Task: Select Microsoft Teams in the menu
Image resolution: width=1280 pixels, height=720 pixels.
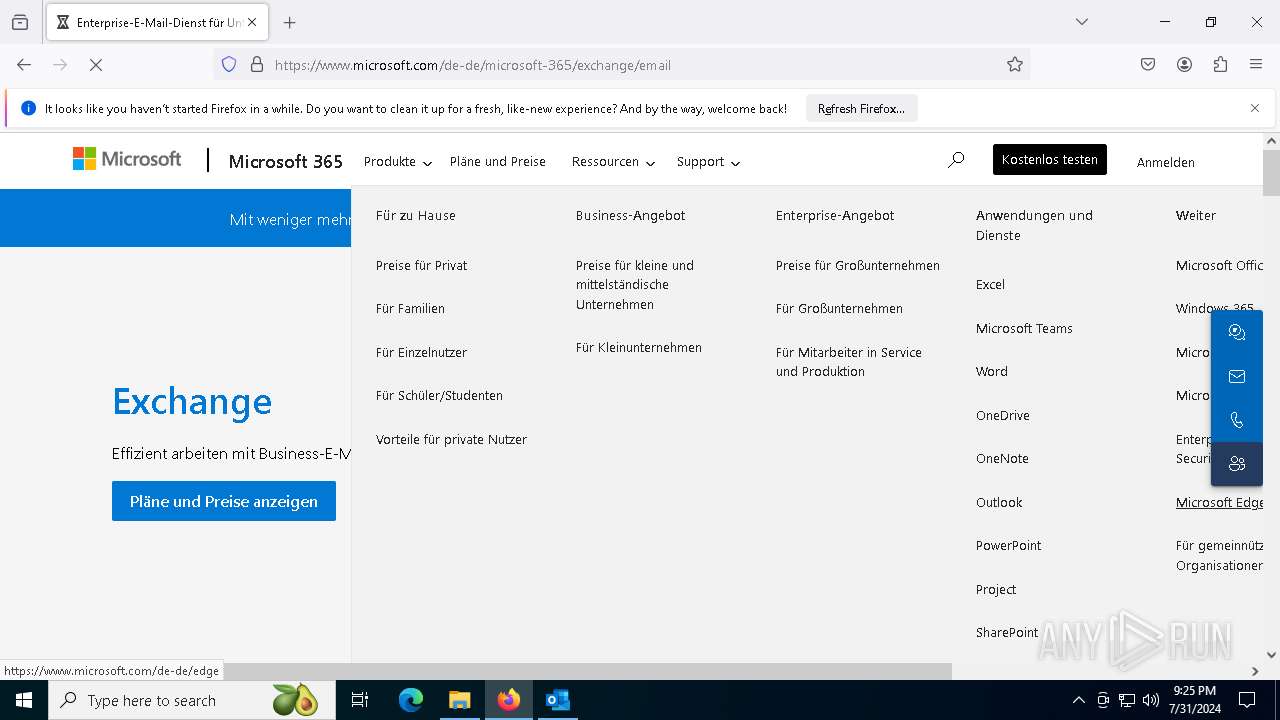Action: pos(1024,328)
